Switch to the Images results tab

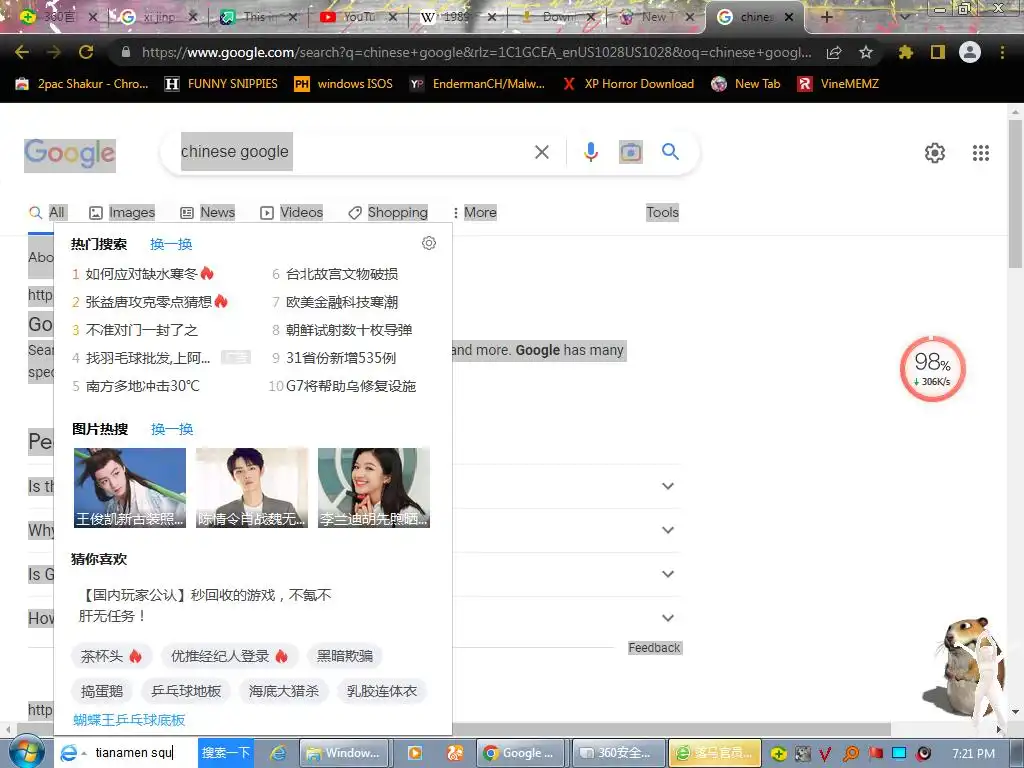click(122, 212)
